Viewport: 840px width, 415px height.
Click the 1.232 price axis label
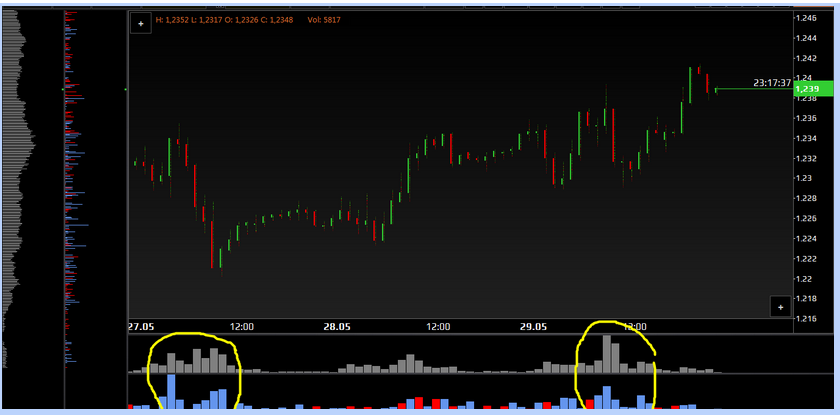click(x=806, y=159)
